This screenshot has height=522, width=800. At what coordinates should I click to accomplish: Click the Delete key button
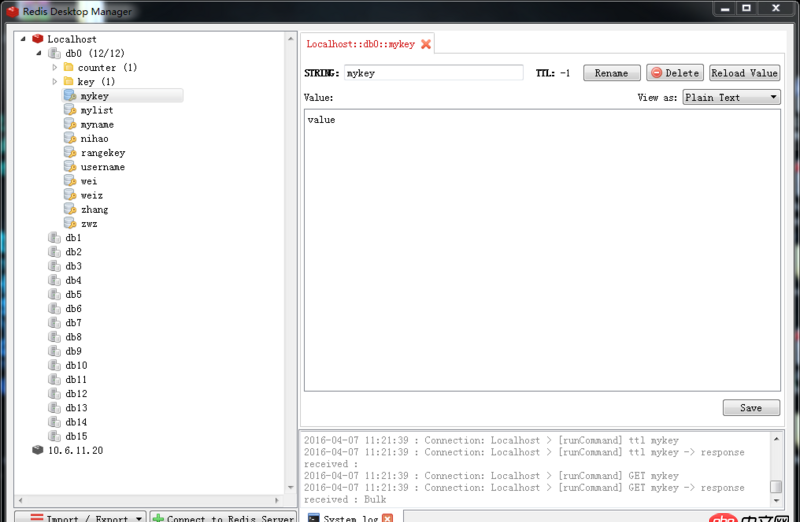[x=675, y=73]
